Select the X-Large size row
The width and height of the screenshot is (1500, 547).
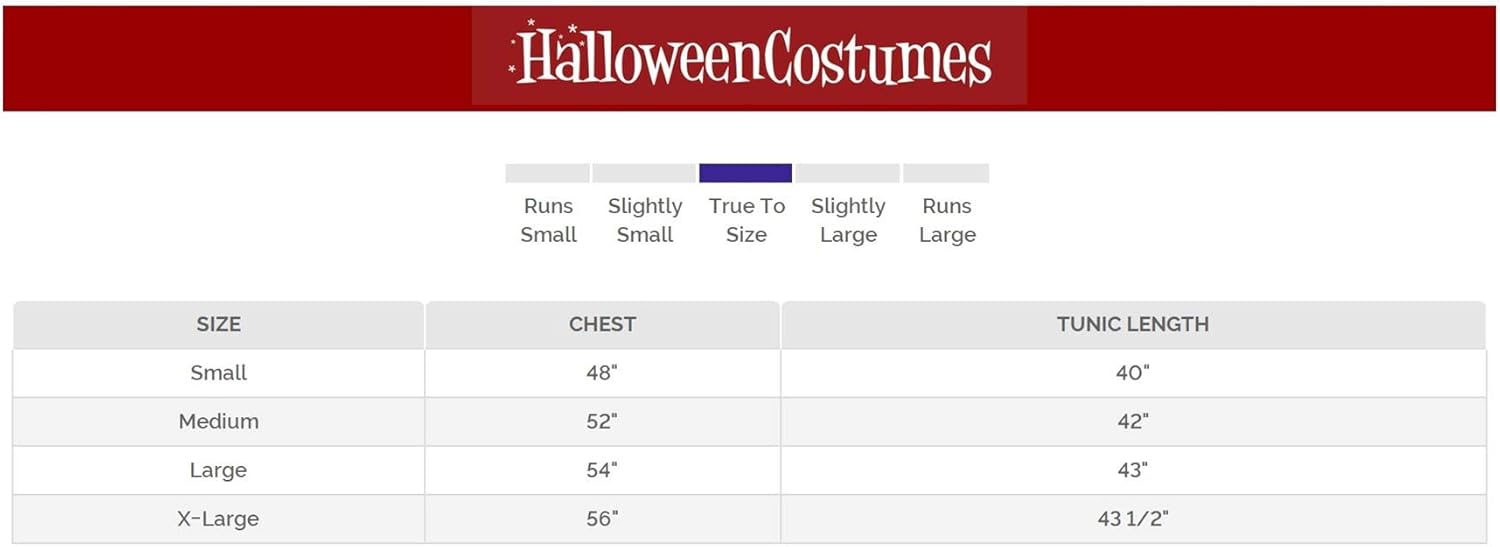tap(219, 519)
